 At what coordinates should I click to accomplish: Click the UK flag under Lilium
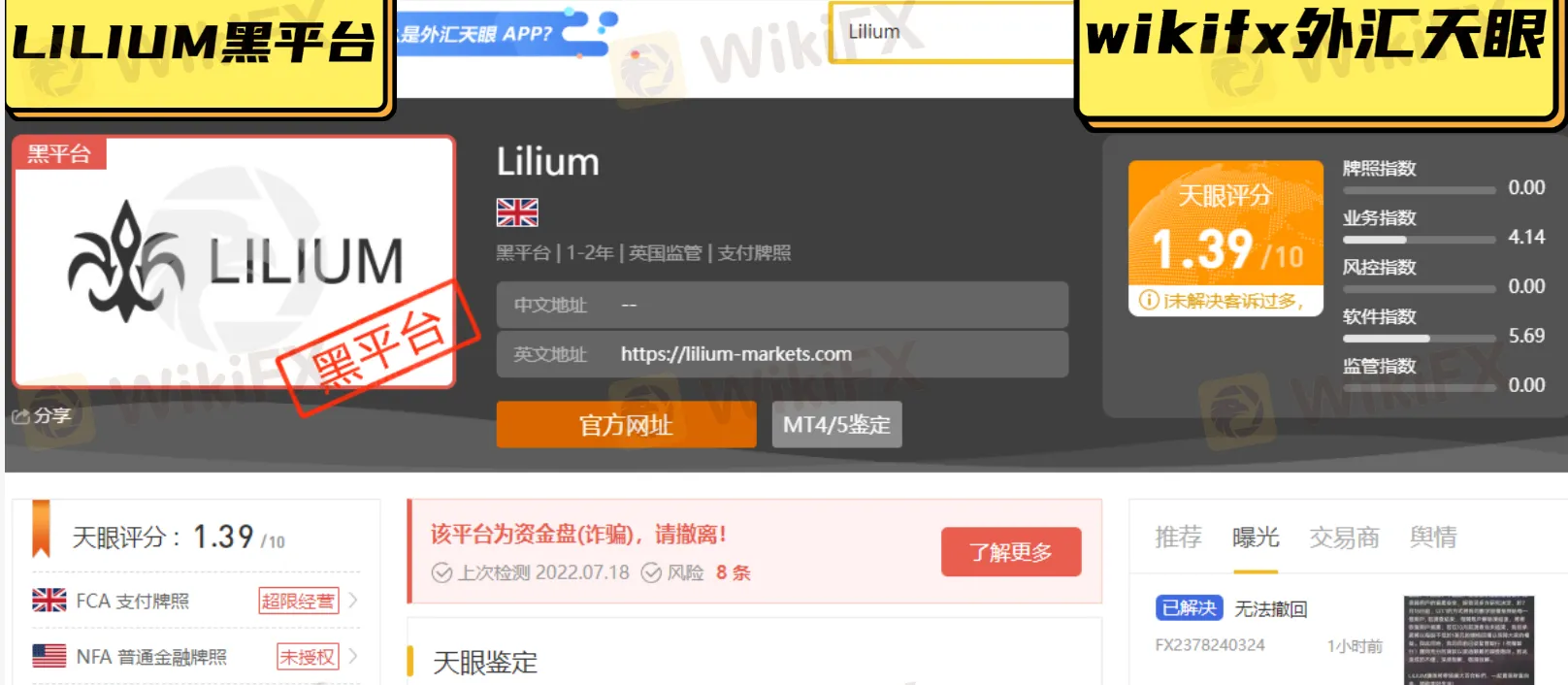coord(517,212)
